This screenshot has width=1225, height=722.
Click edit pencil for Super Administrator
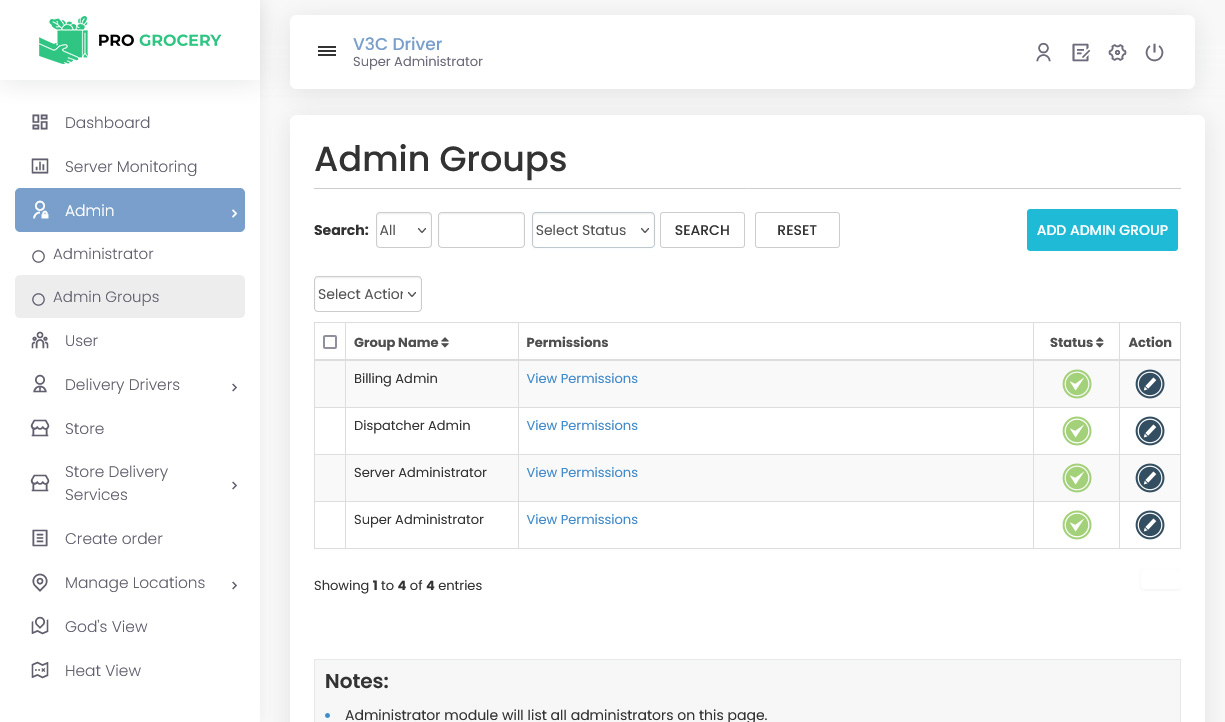[x=1149, y=525]
